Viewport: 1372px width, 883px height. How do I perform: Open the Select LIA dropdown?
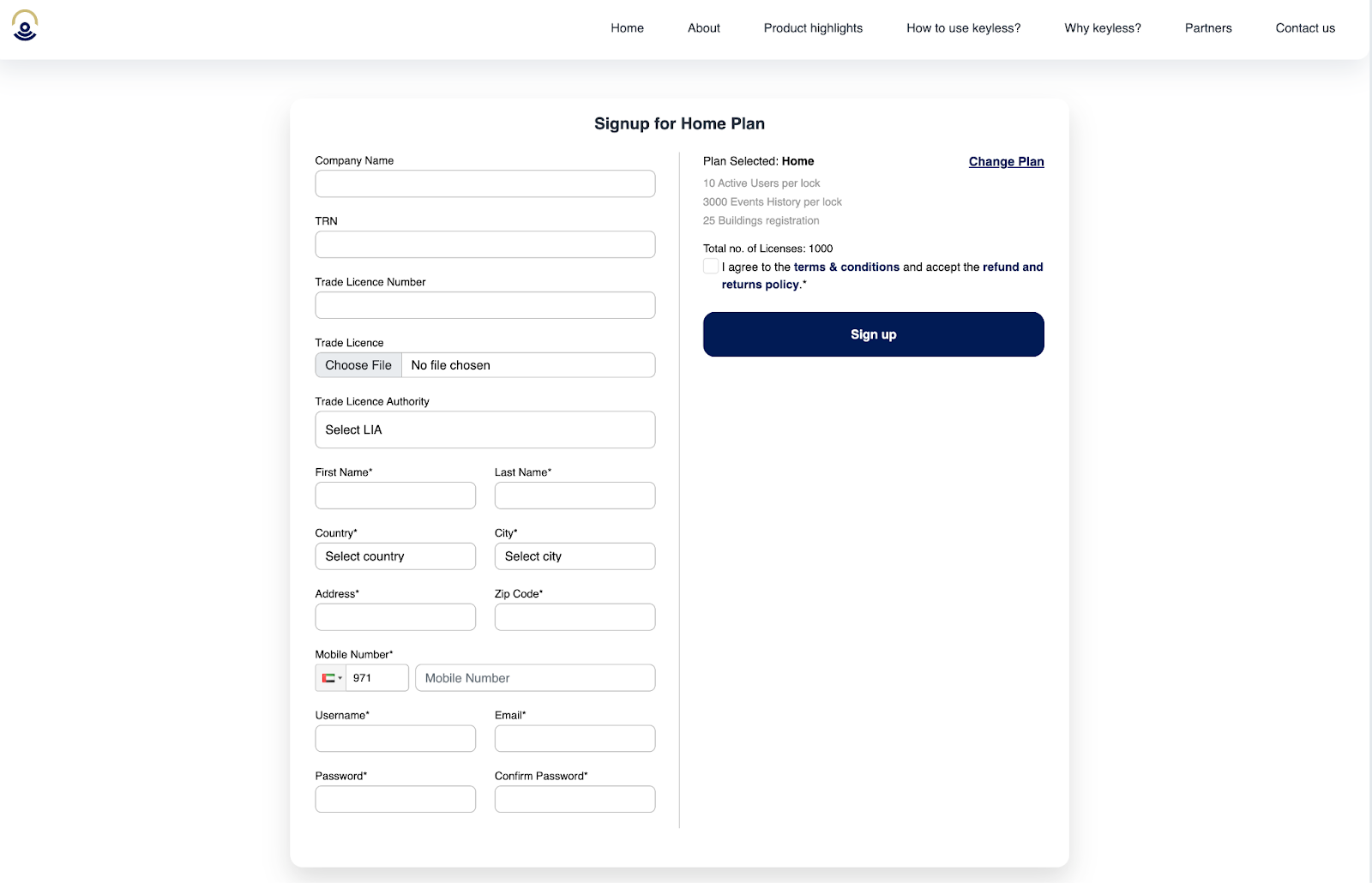(x=485, y=429)
